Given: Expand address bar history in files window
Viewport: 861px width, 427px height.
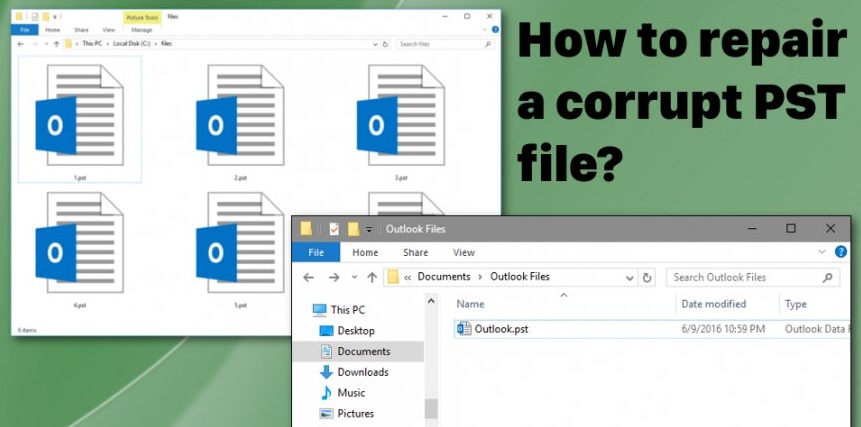Looking at the screenshot, I should click(375, 44).
